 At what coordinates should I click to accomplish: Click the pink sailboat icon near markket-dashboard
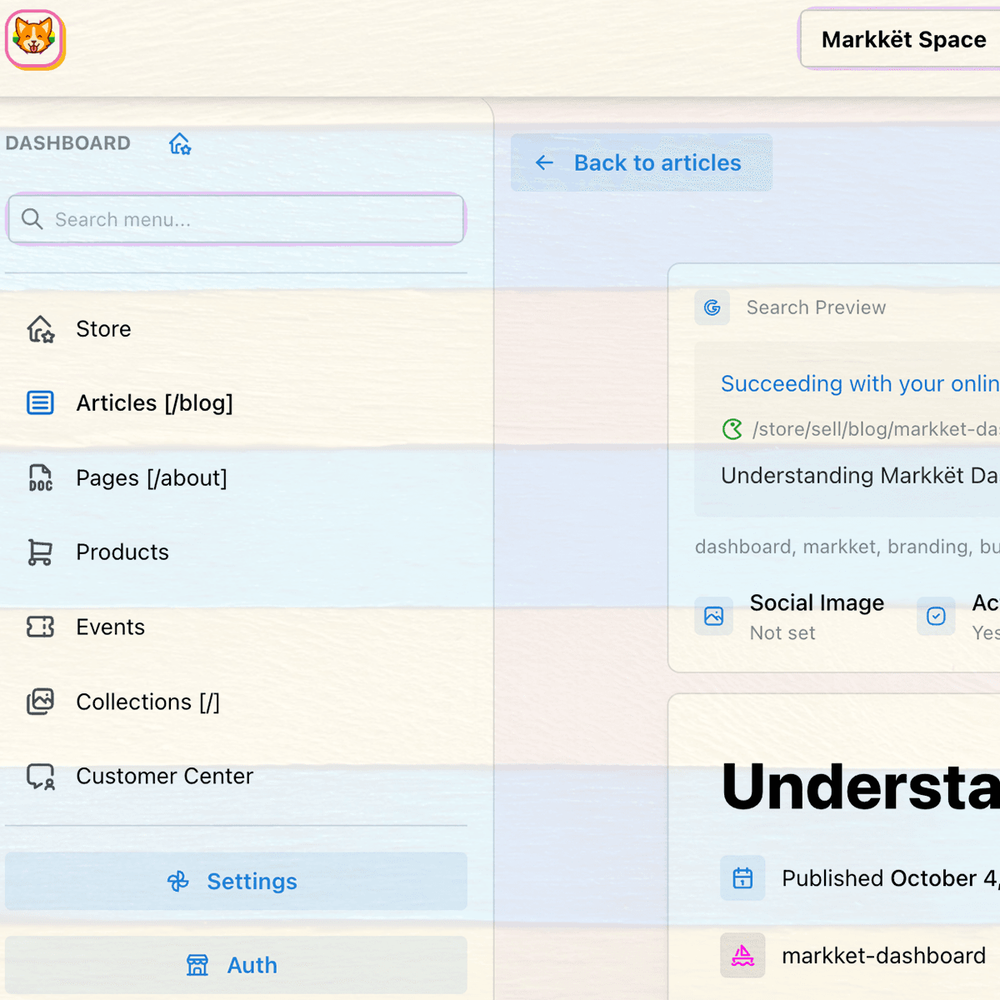click(742, 956)
